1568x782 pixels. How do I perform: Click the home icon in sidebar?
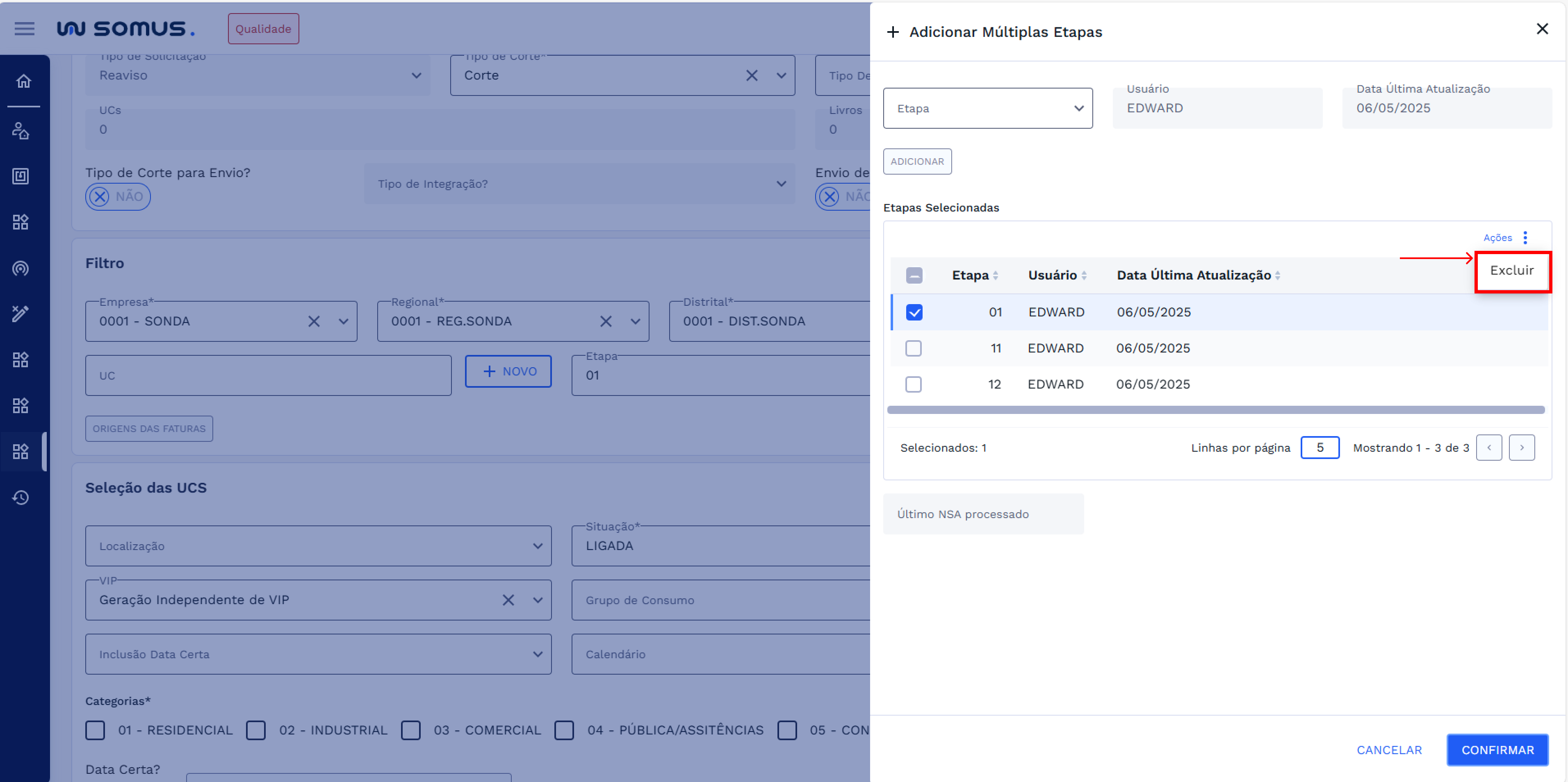[x=23, y=81]
